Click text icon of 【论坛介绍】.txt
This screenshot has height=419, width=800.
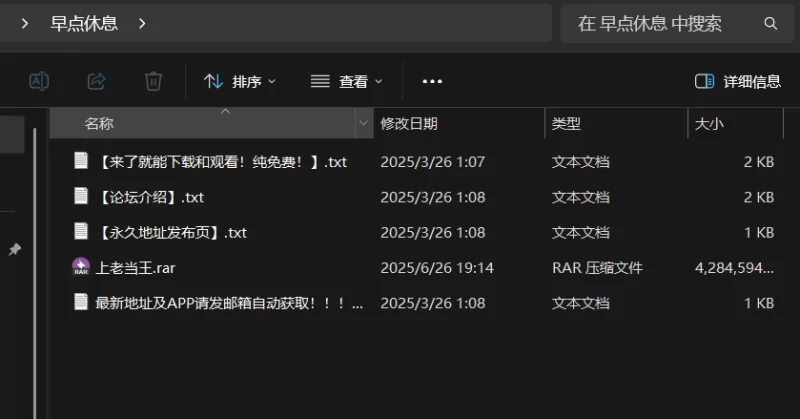pyautogui.click(x=81, y=196)
